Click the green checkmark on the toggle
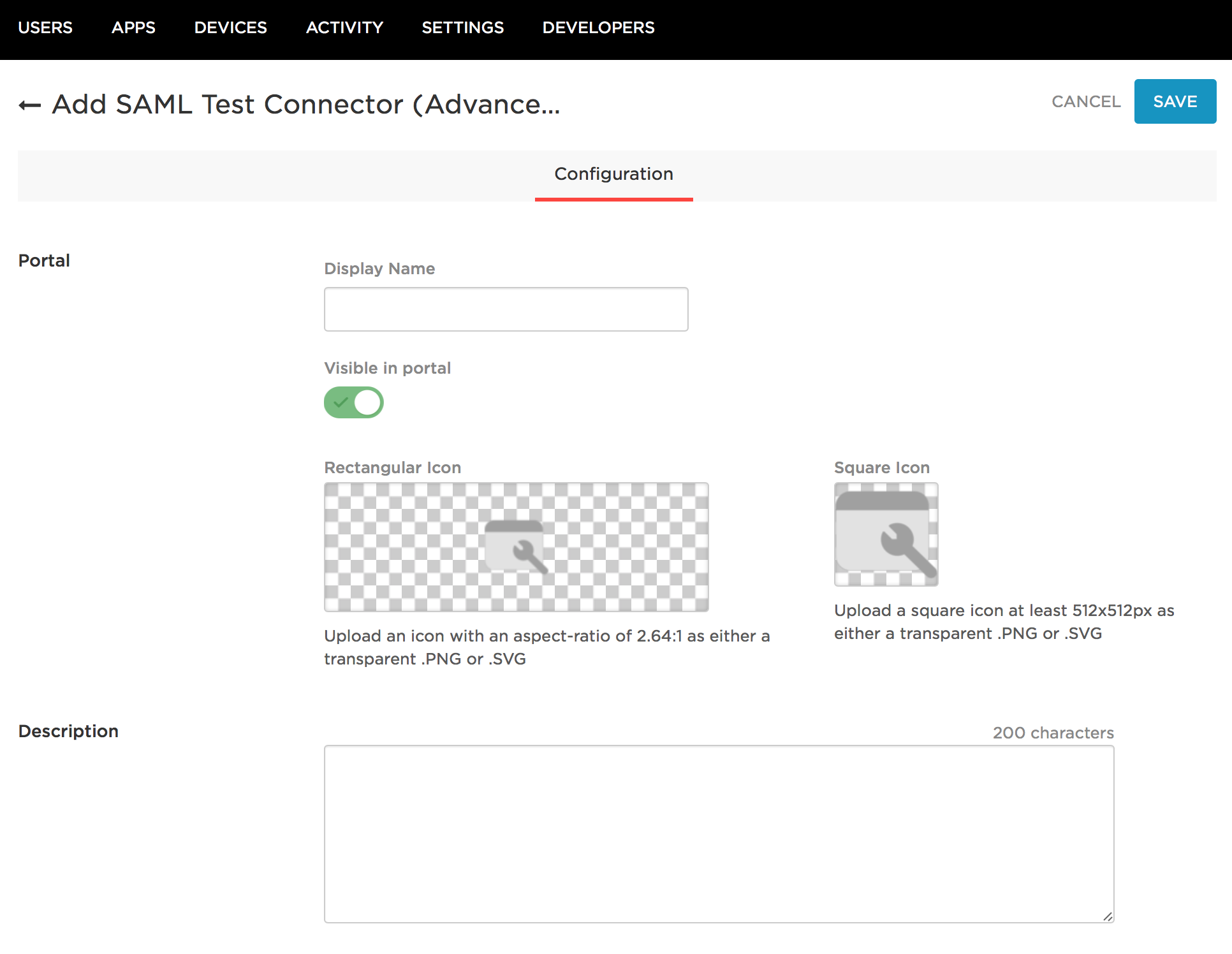 click(x=341, y=402)
